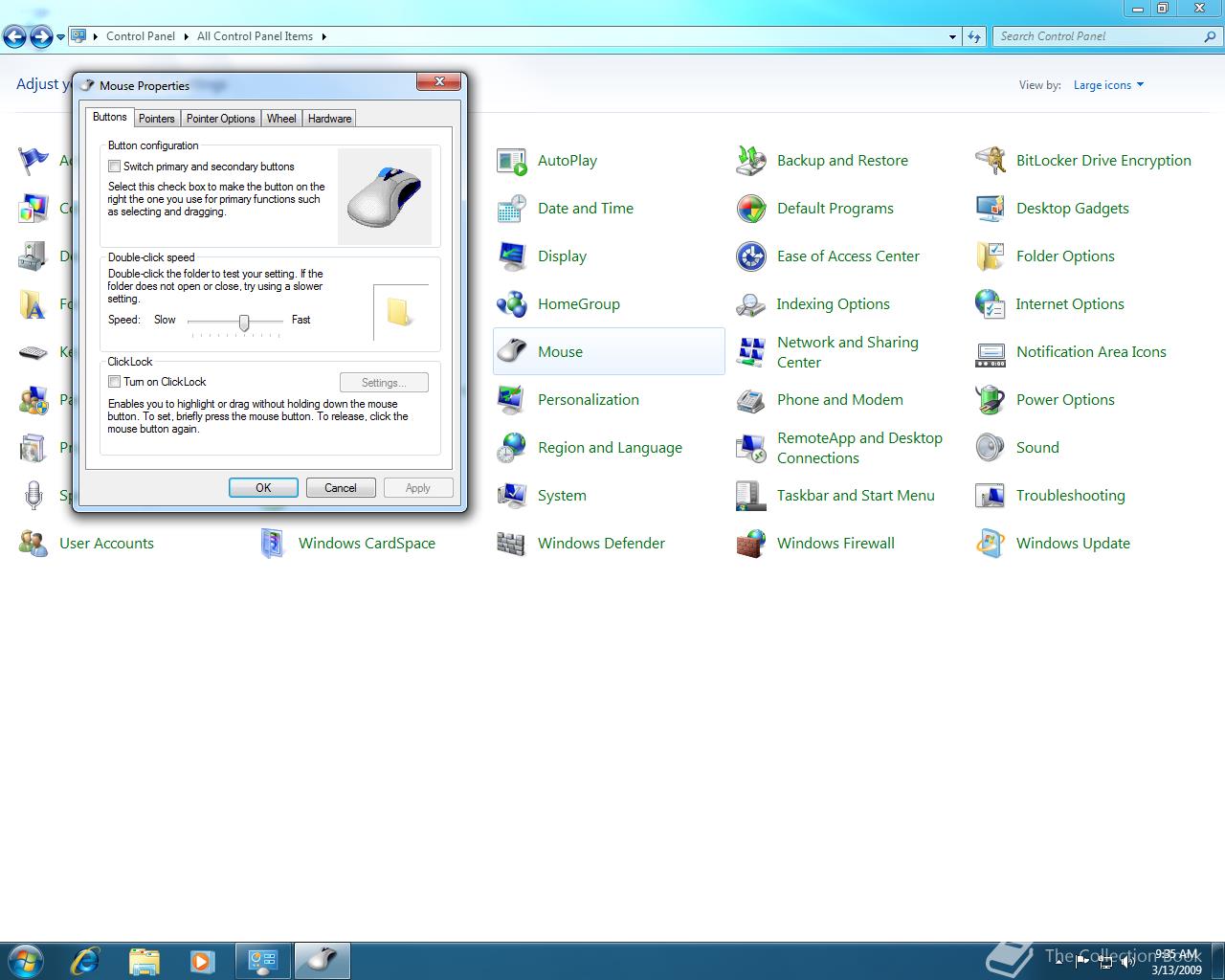Open the recent pages dropdown beside Forward

click(60, 37)
